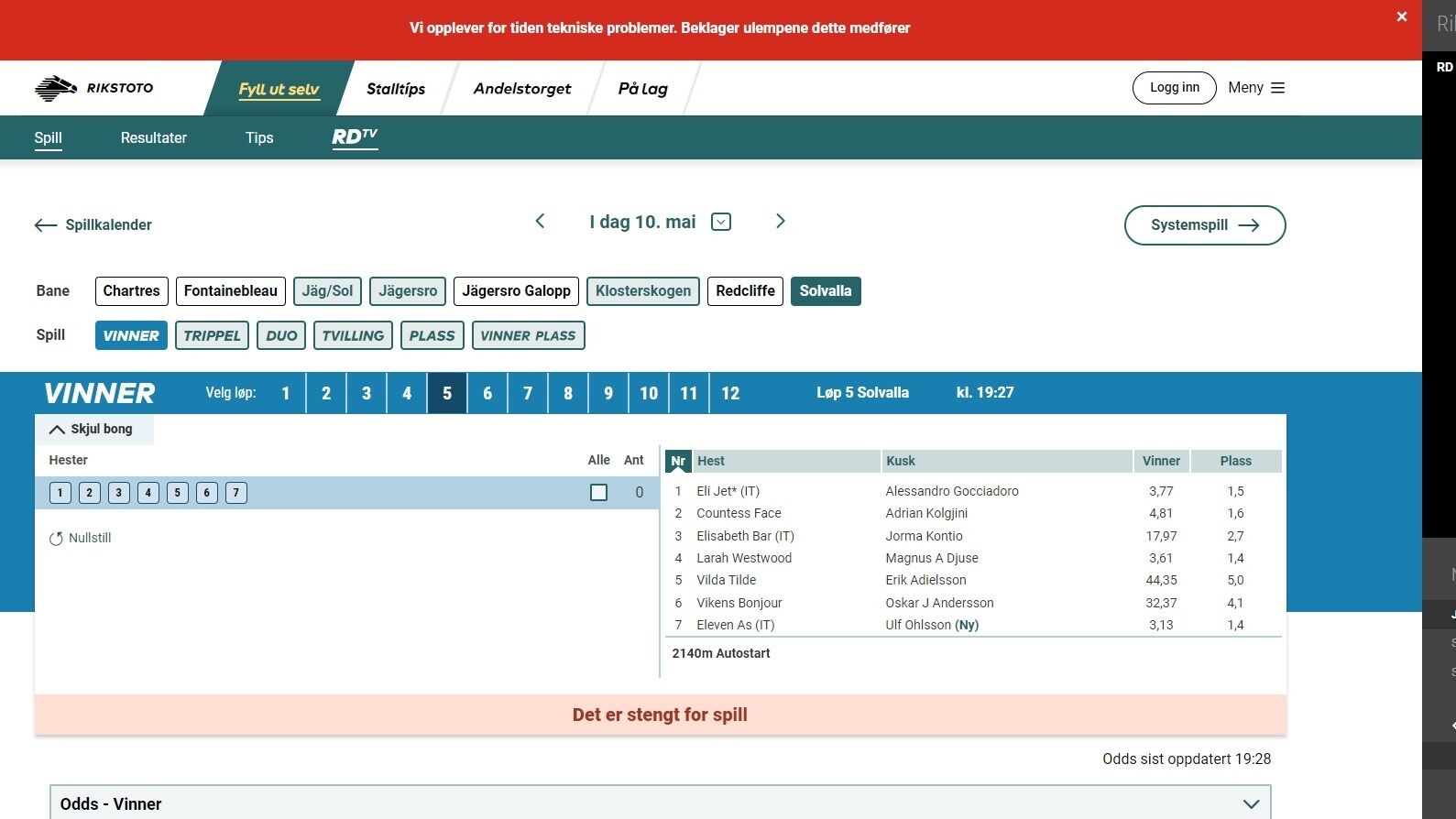The image size is (1456, 819).
Task: Select the VINNER game type
Action: (x=131, y=335)
